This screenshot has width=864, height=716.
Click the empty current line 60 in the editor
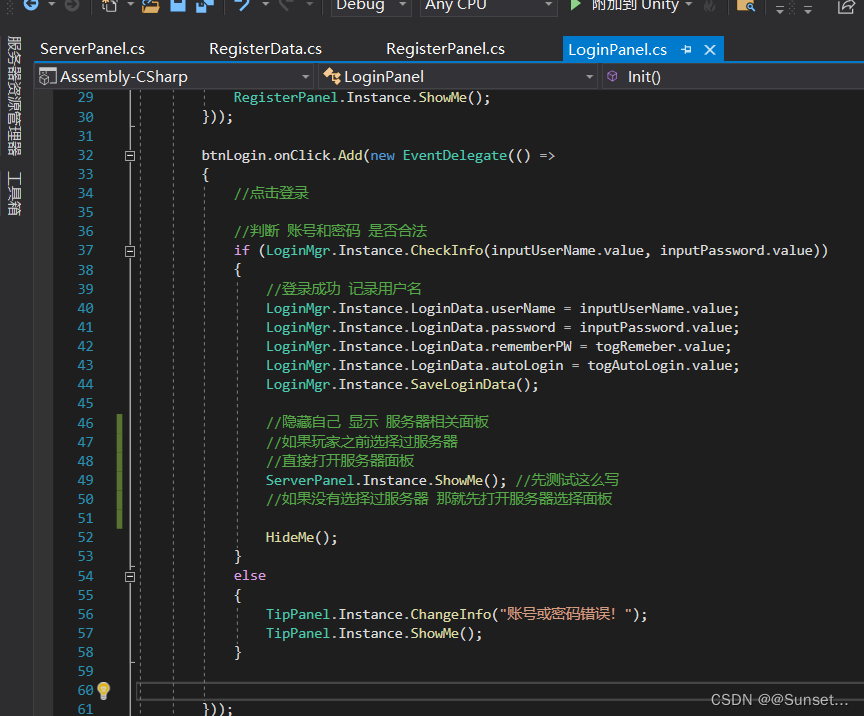click(499, 691)
